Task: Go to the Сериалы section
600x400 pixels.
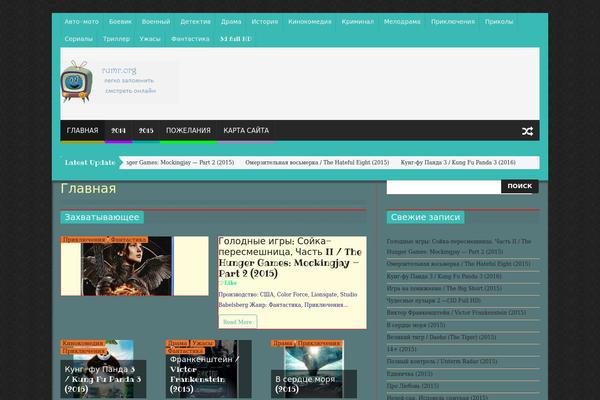Action: 78,39
